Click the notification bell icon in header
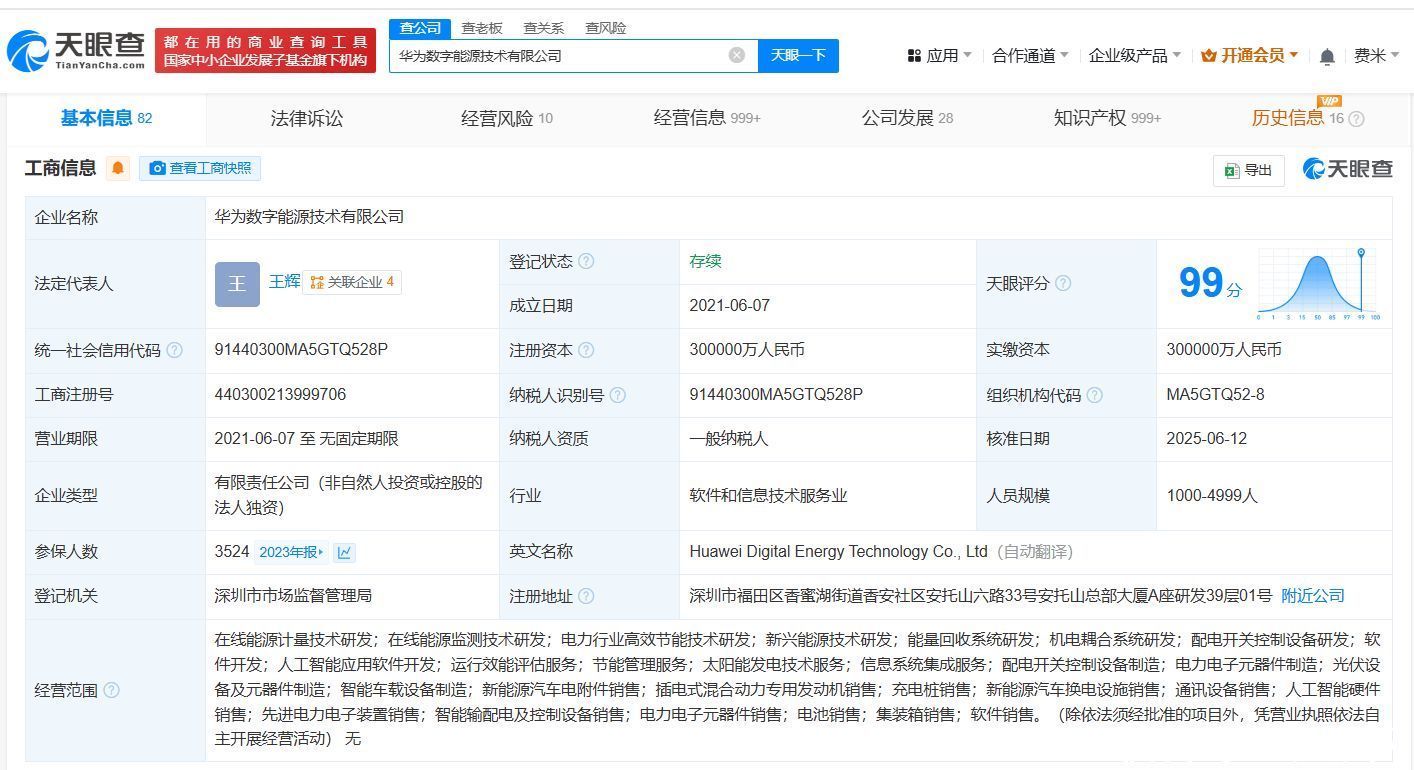This screenshot has width=1414, height=770. point(1327,57)
